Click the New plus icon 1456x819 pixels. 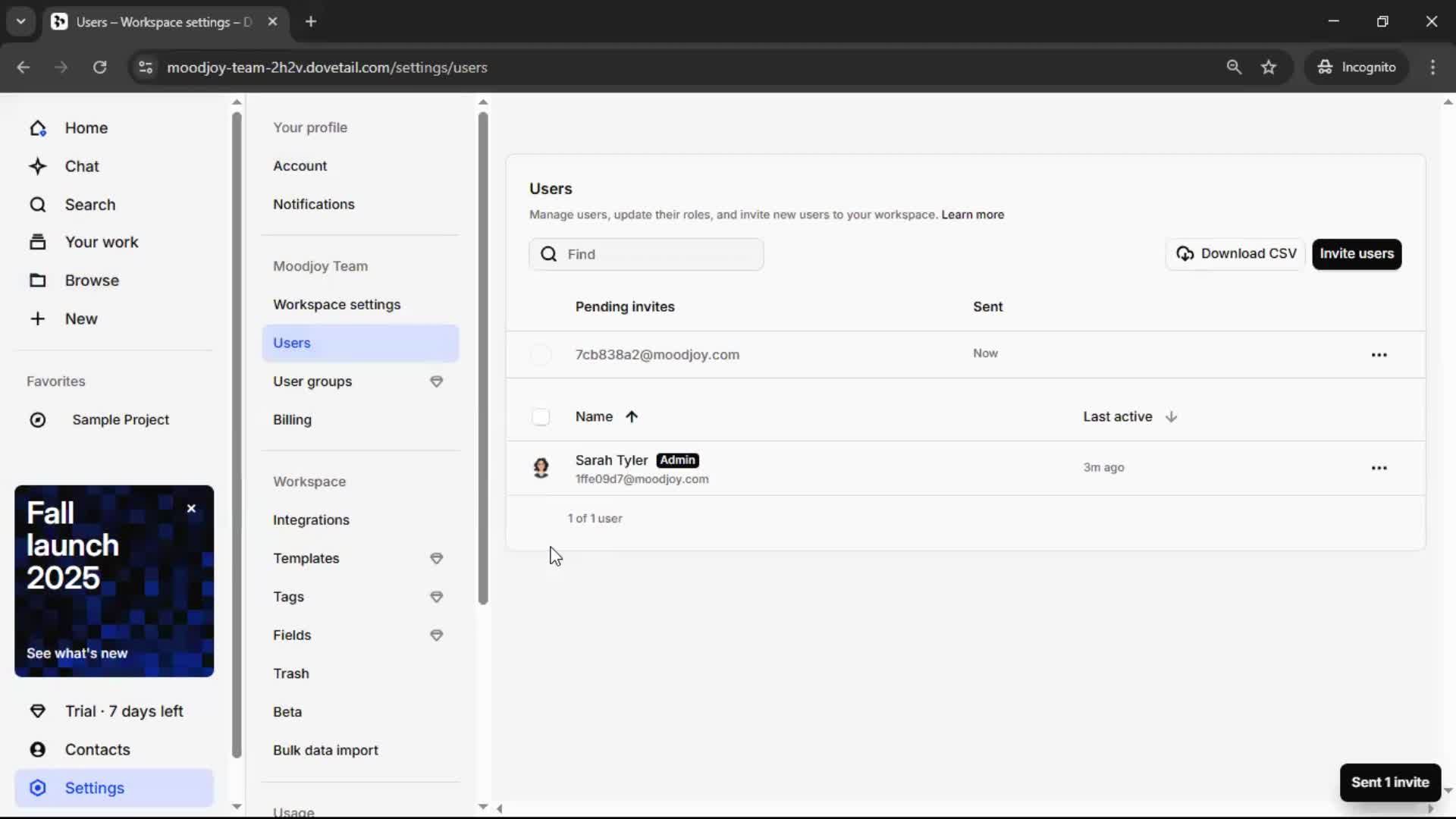38,318
